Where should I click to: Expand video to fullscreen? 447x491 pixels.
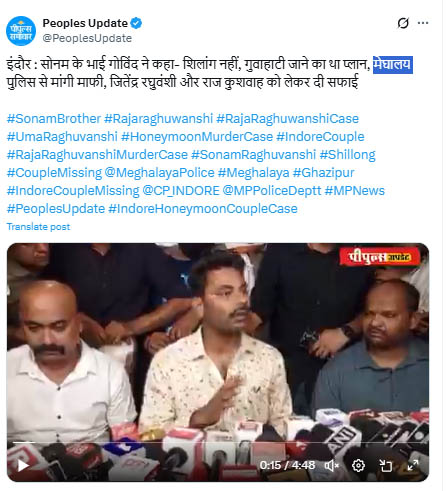(x=413, y=465)
